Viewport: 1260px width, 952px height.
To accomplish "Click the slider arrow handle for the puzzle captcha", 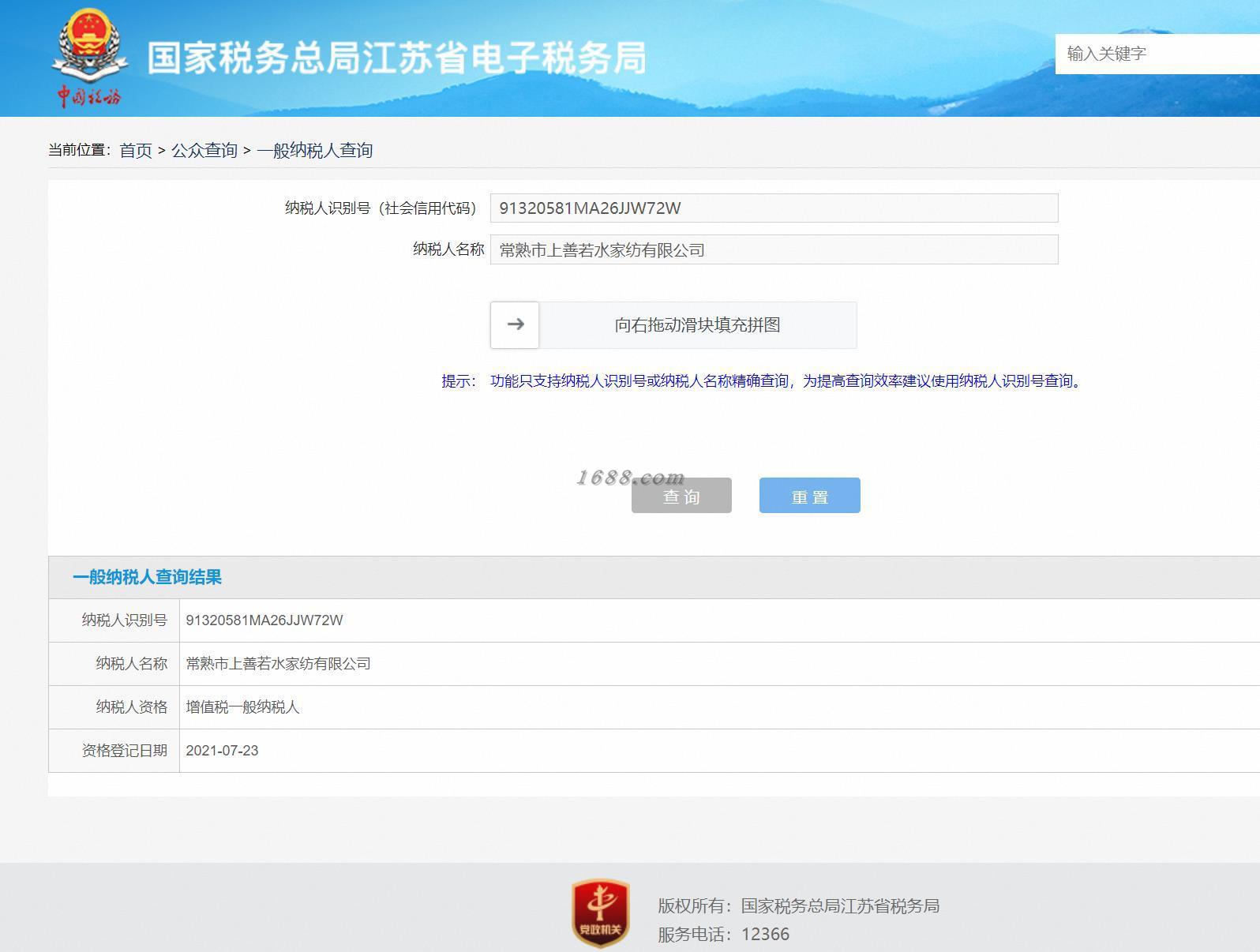I will pos(515,324).
